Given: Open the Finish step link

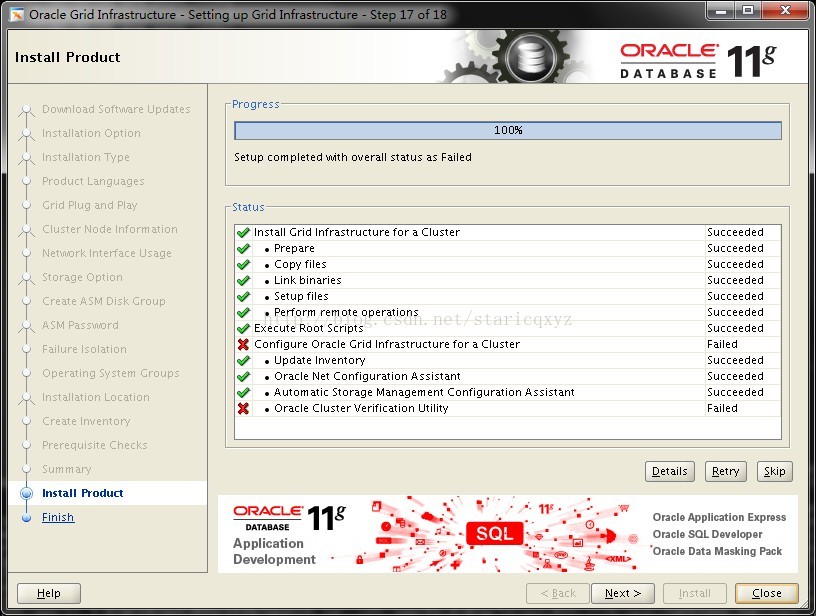Looking at the screenshot, I should tap(58, 517).
